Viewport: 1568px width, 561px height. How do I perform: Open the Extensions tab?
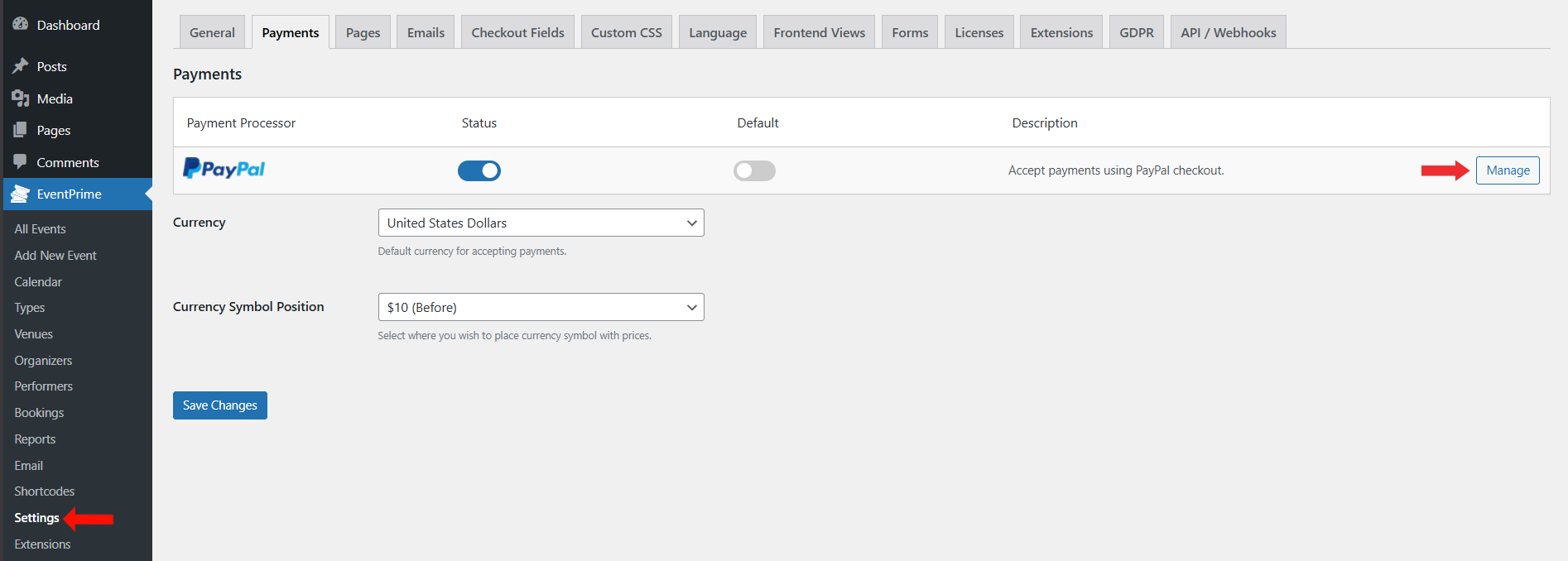point(1061,32)
